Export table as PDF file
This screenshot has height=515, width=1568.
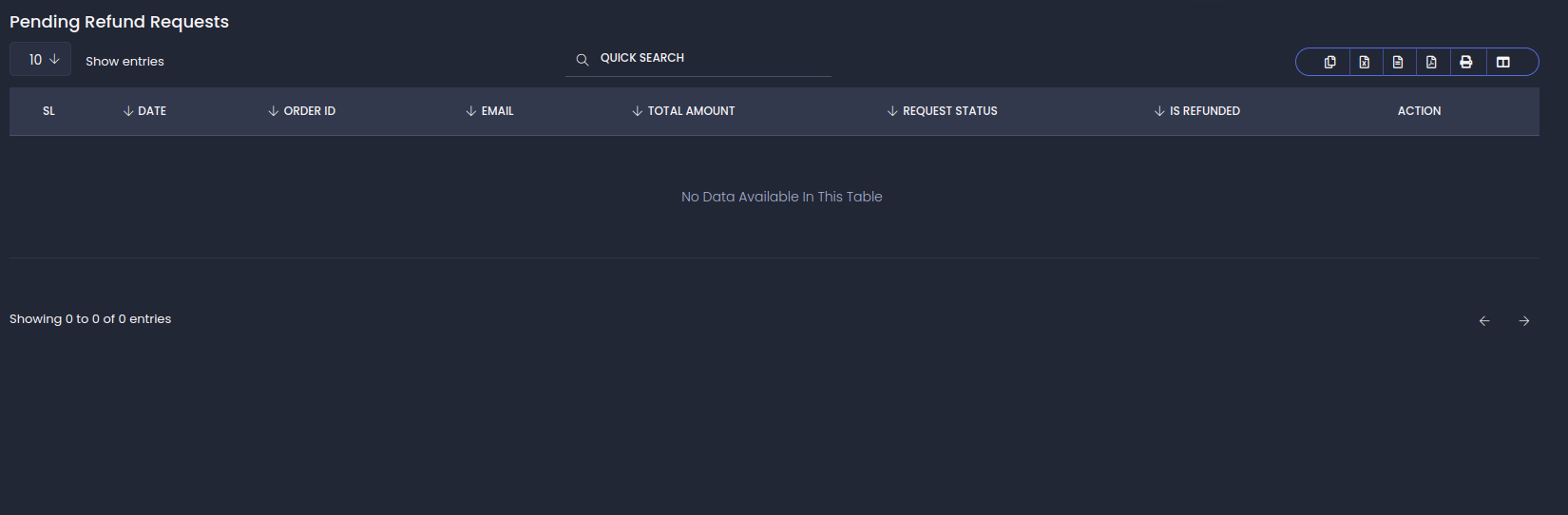(x=1431, y=62)
